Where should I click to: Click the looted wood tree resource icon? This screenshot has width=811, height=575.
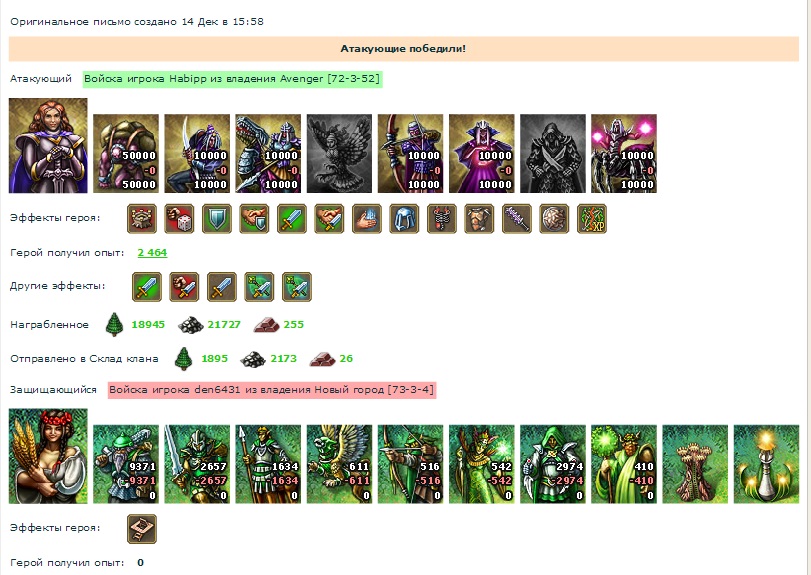pos(114,325)
